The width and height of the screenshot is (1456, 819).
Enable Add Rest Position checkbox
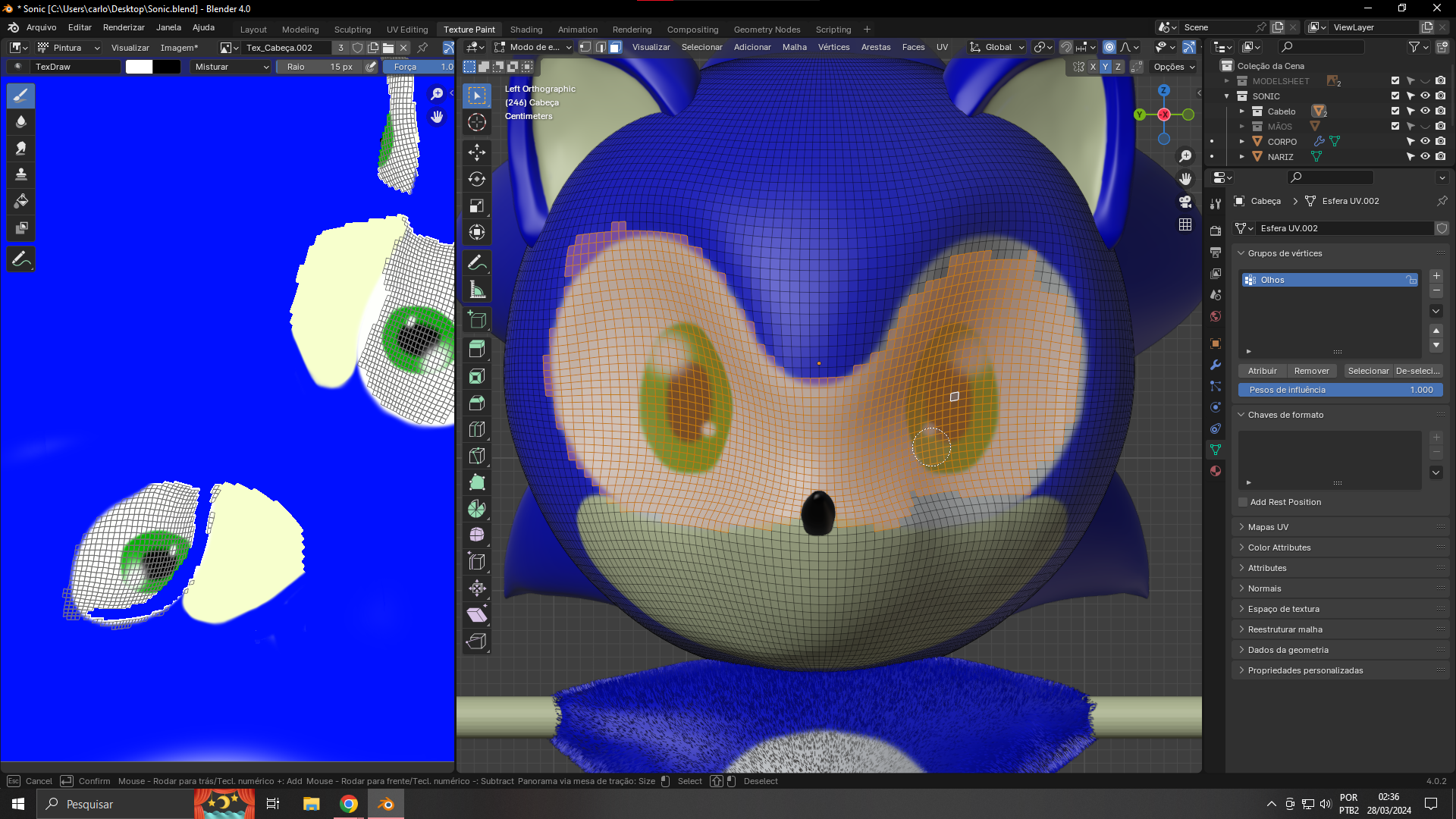(x=1243, y=502)
